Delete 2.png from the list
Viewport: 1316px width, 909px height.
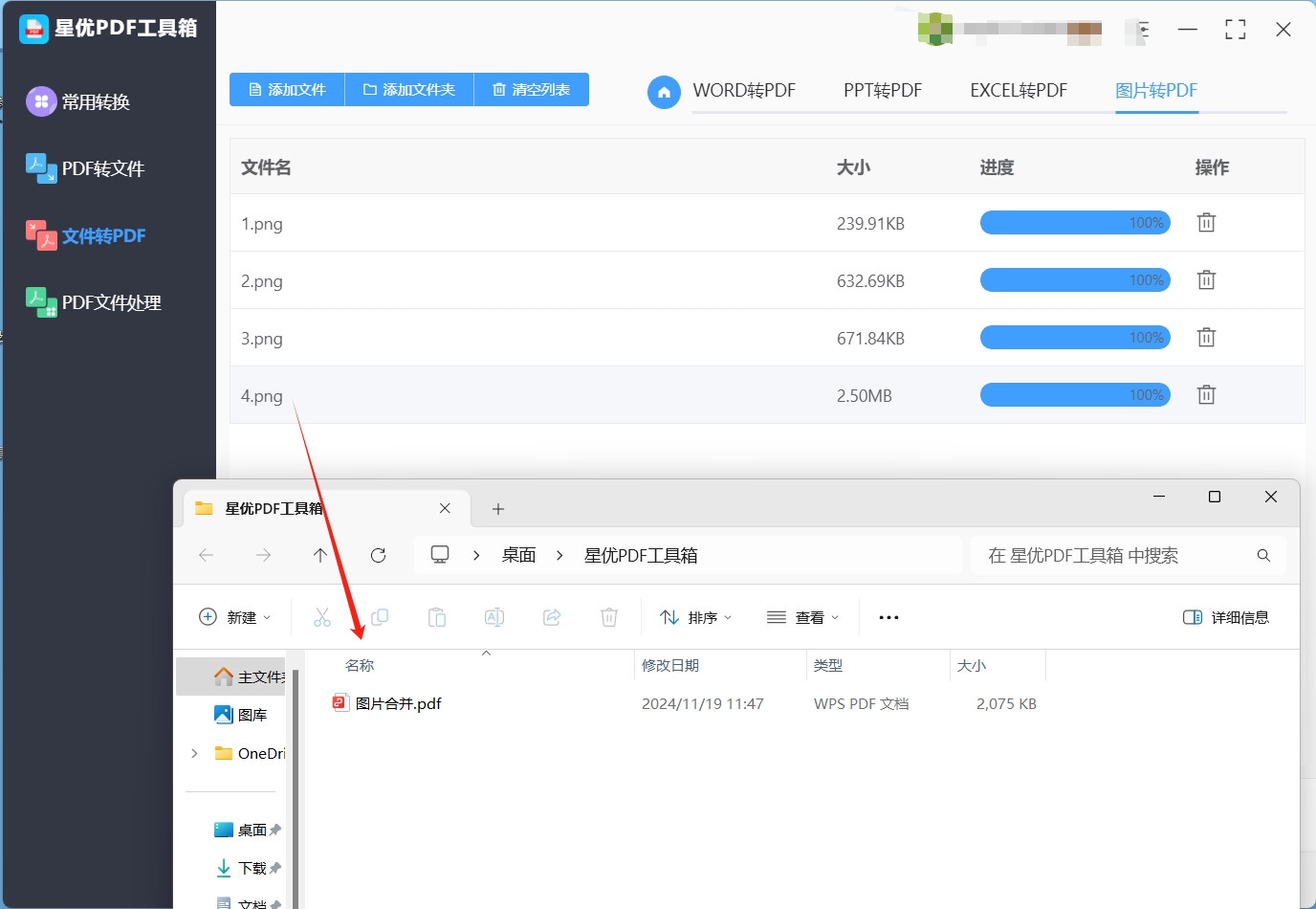(x=1206, y=280)
